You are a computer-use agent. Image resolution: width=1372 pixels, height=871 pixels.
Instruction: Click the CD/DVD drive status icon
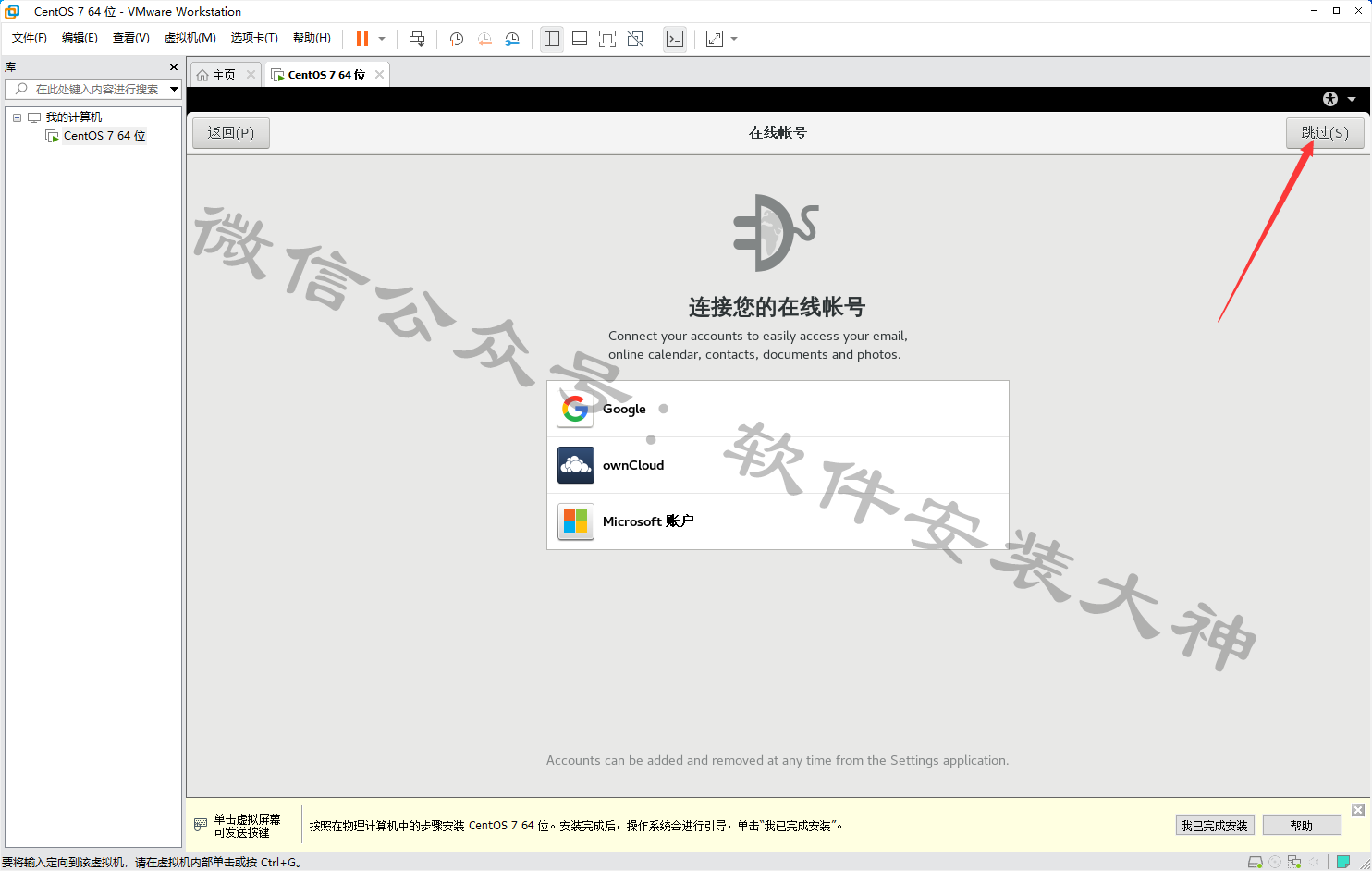coord(1275,862)
